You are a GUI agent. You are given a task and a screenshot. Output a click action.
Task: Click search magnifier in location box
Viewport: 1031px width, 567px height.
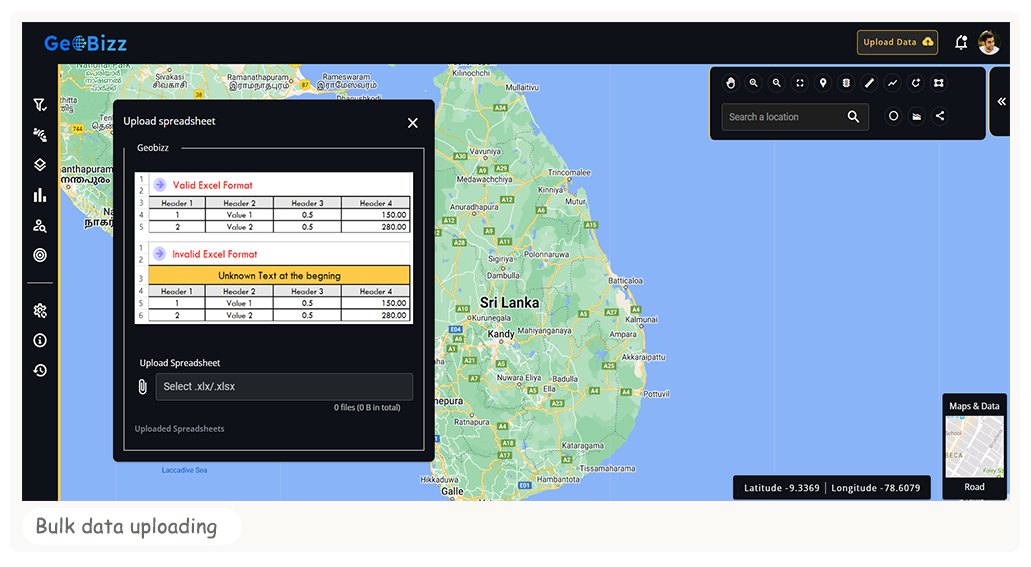(853, 116)
